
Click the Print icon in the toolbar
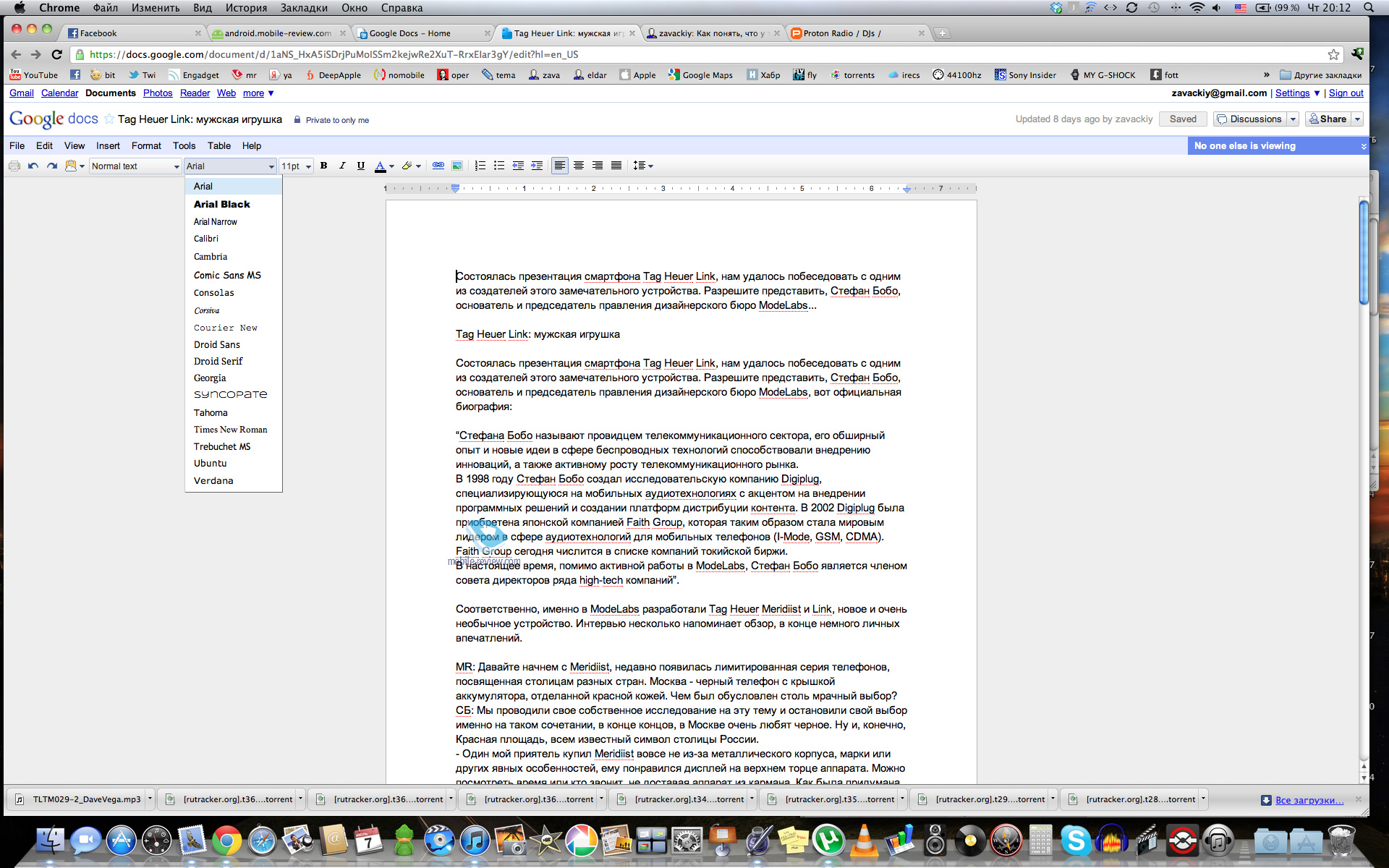tap(14, 166)
